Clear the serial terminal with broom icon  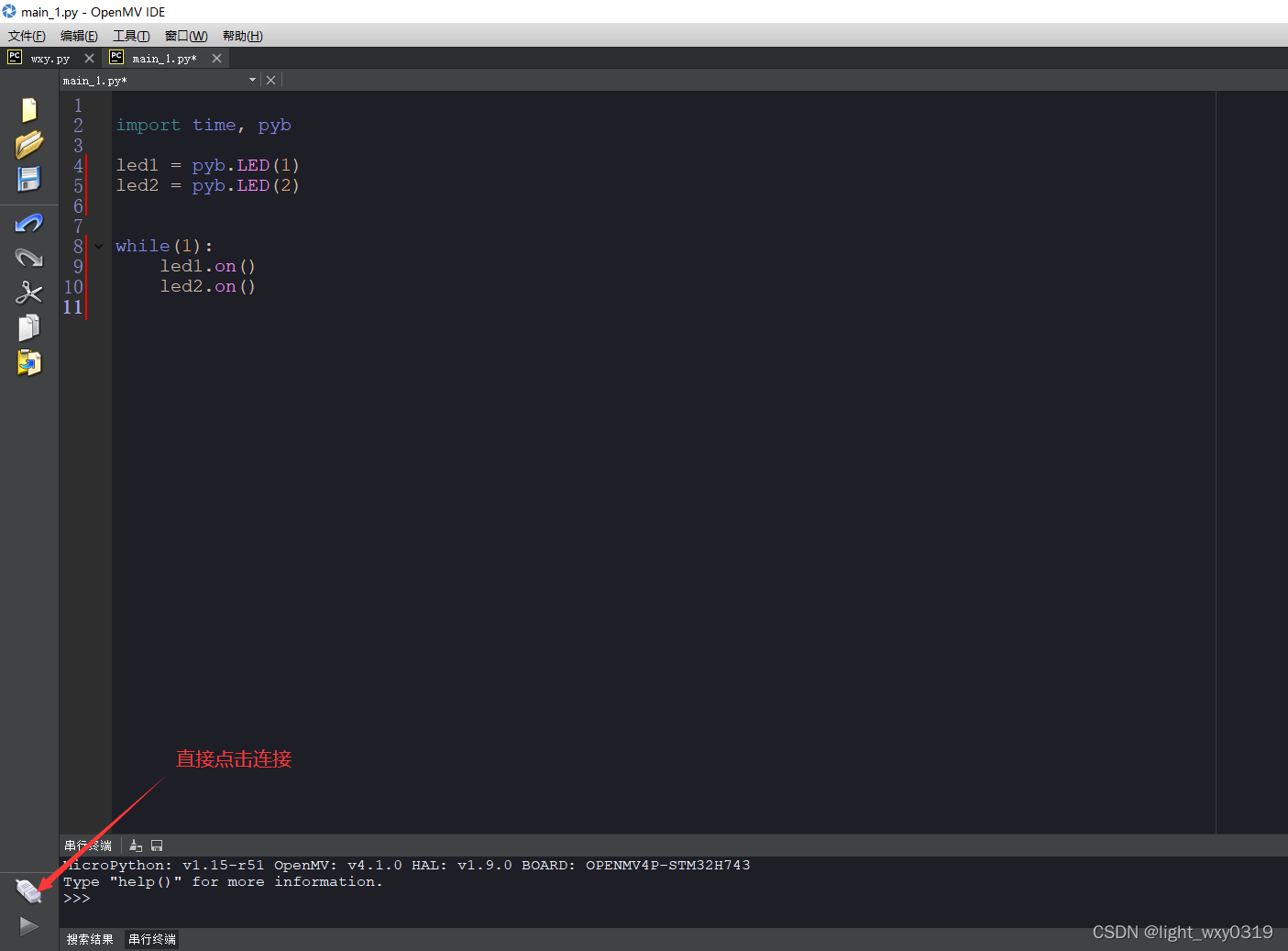coord(136,846)
